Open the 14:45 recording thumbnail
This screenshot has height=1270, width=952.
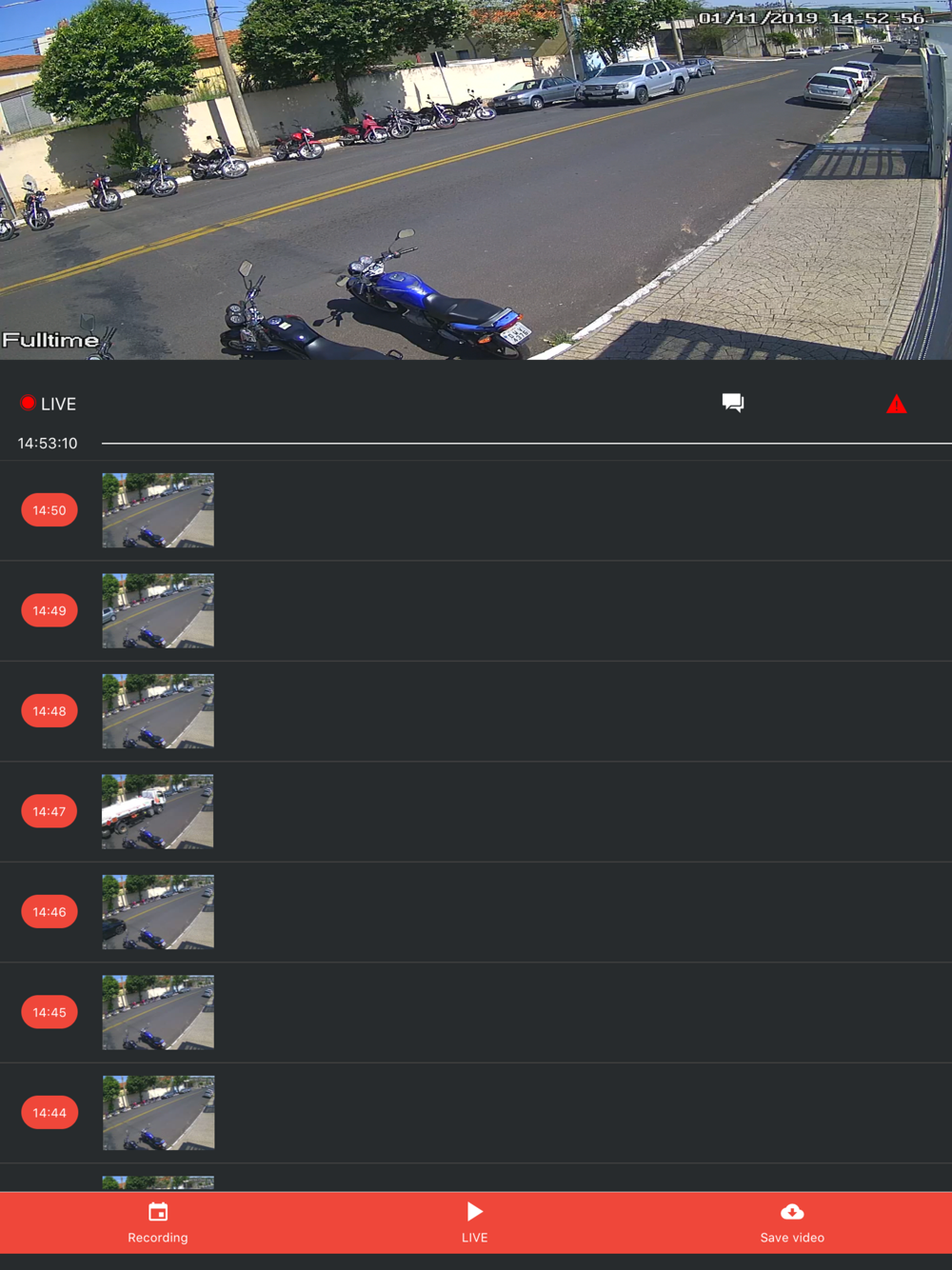coord(158,1012)
